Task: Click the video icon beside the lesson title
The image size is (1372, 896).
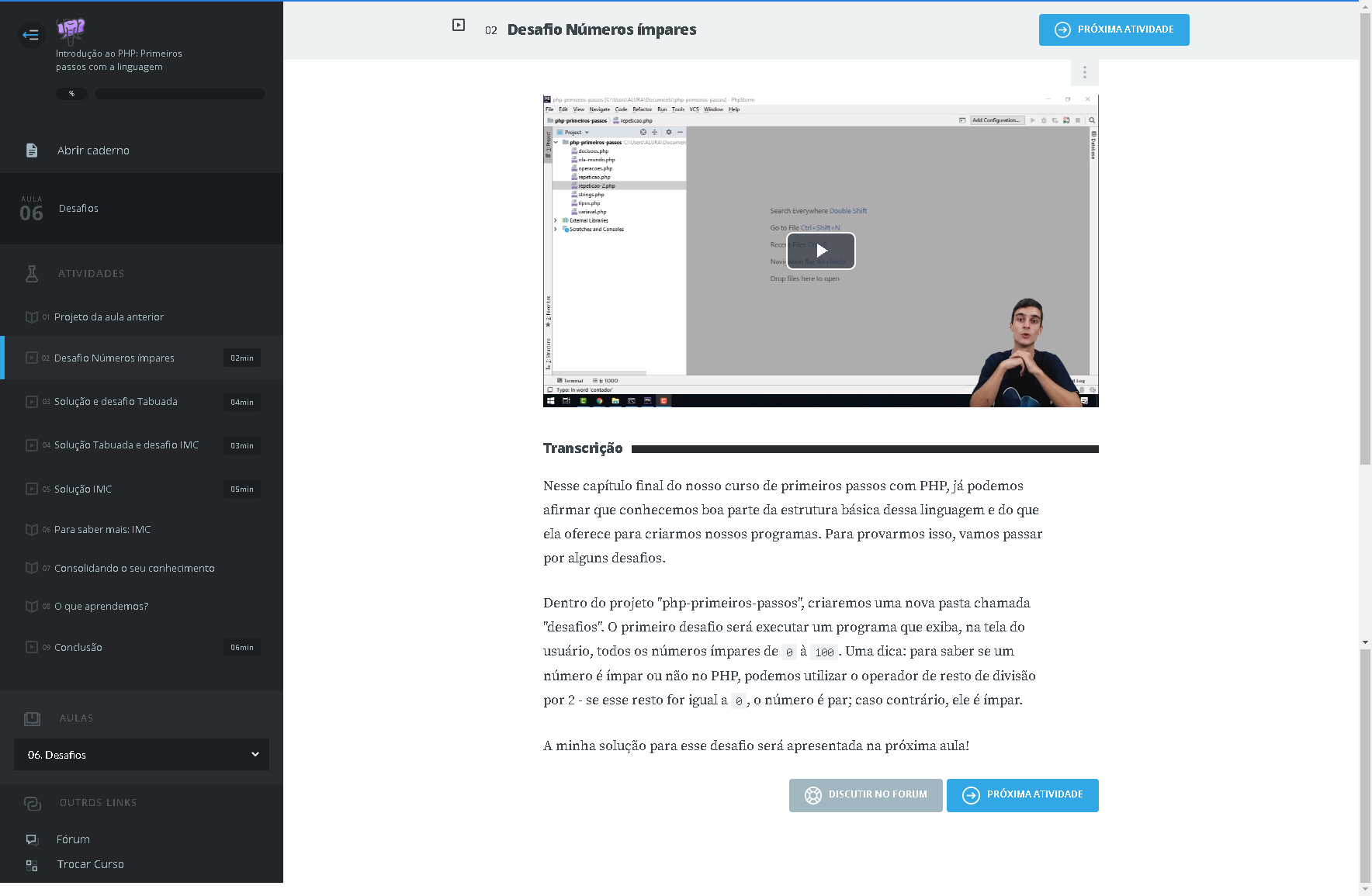Action: pyautogui.click(x=459, y=26)
